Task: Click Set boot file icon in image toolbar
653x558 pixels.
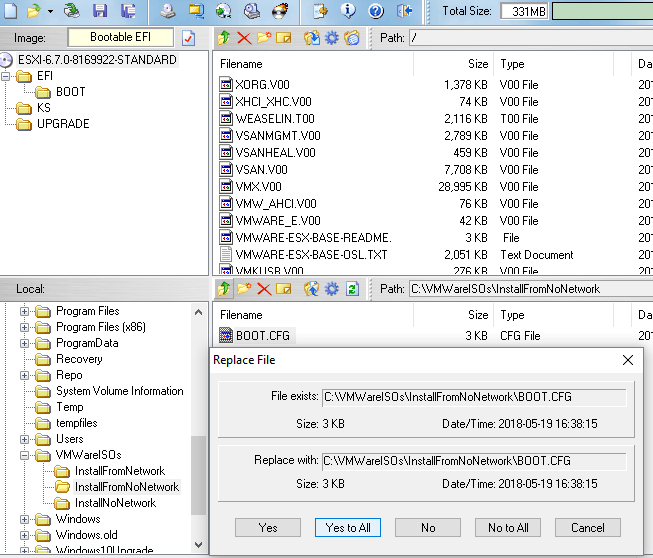Action: point(352,38)
